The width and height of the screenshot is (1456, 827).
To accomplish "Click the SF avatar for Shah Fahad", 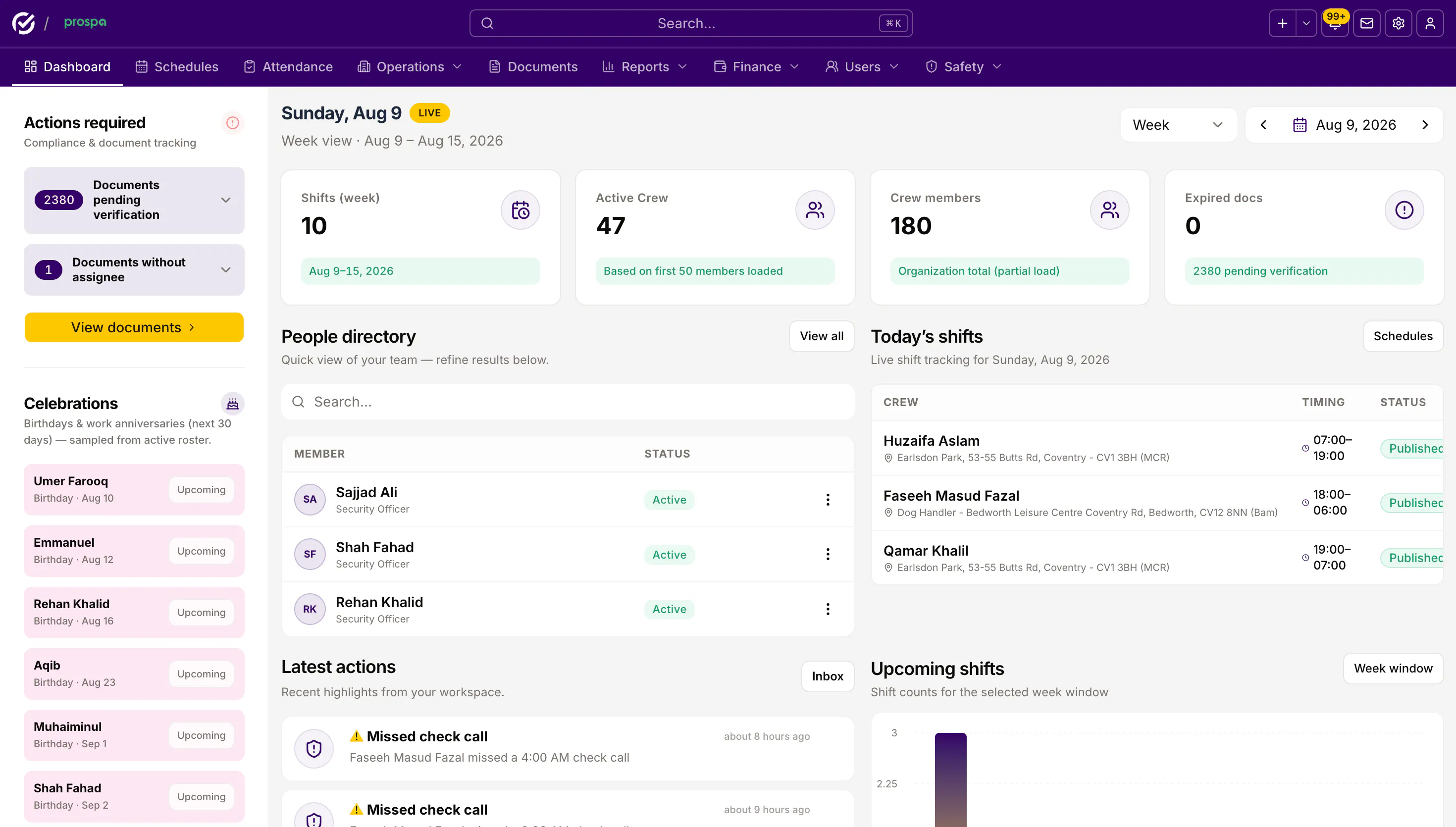I will tap(310, 554).
